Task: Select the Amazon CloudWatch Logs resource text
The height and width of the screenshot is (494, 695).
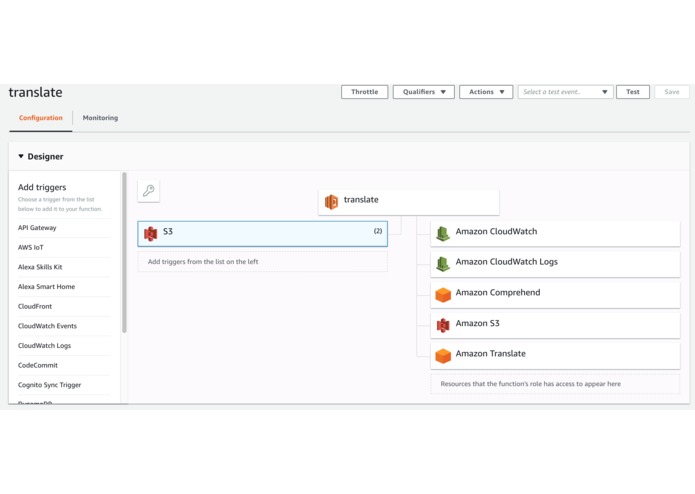Action: coord(507,262)
